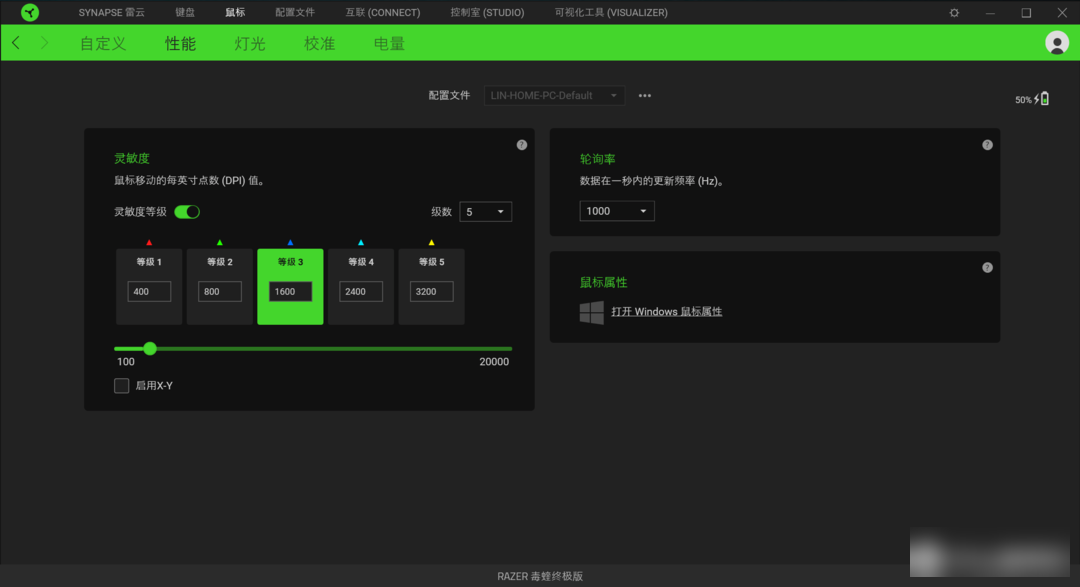Switch to the 性能 tab

180,43
